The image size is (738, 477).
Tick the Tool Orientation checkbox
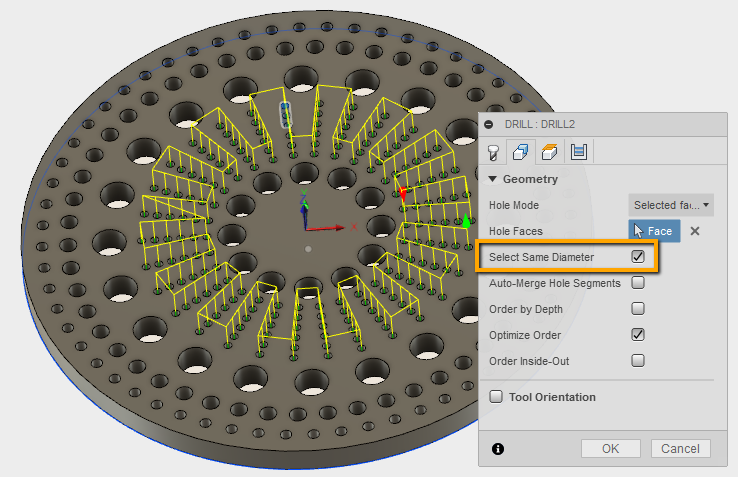point(496,397)
